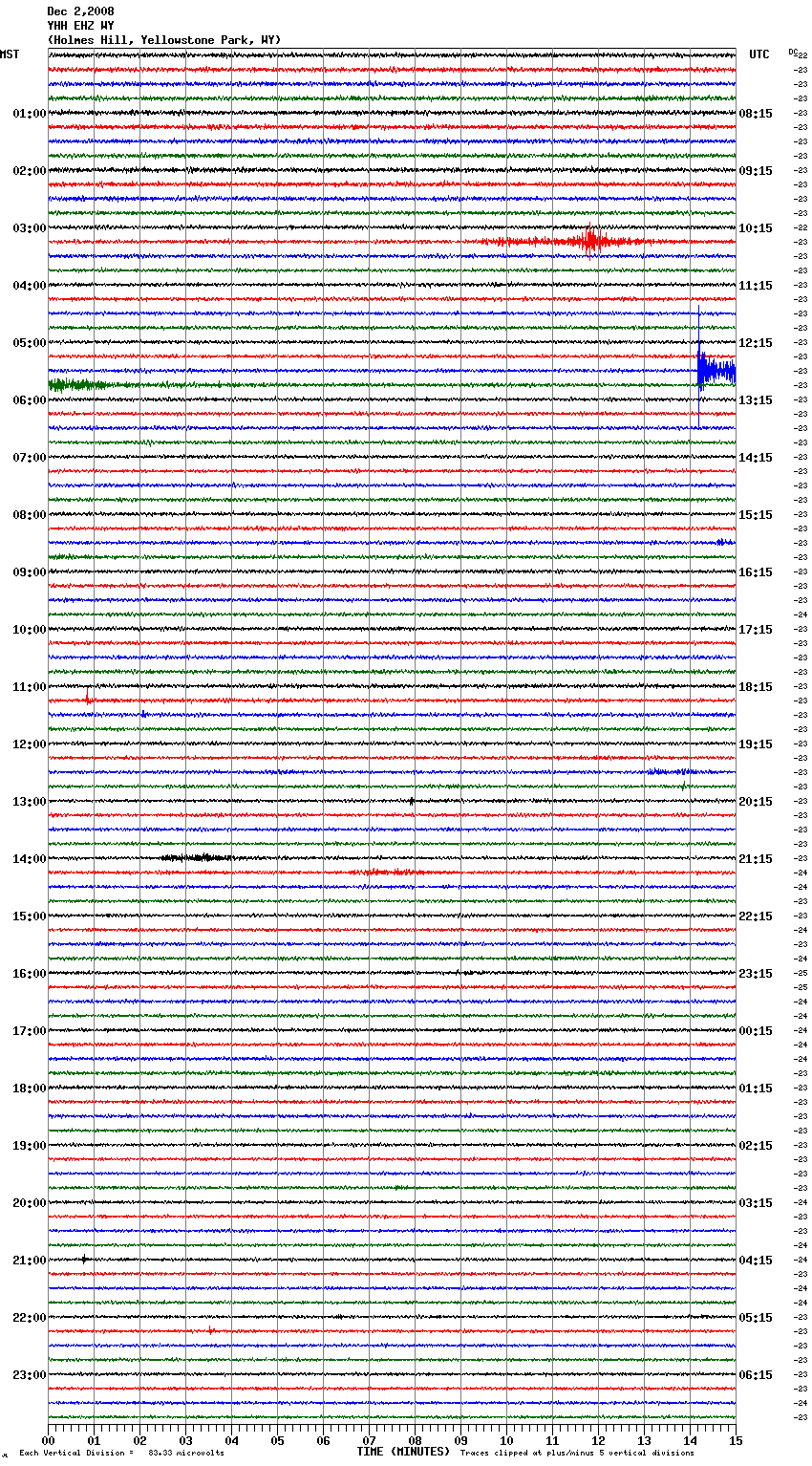This screenshot has width=812, height=1466.
Task: Click the minute tick '12' on the time axis
Action: coord(598,1441)
